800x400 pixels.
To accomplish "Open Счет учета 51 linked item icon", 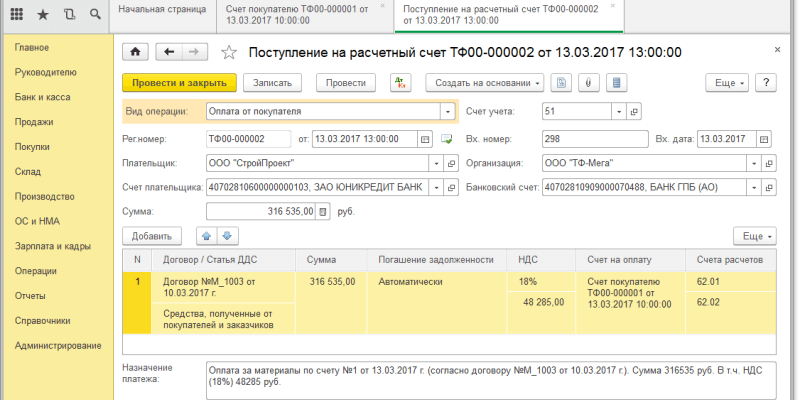I will click(634, 112).
